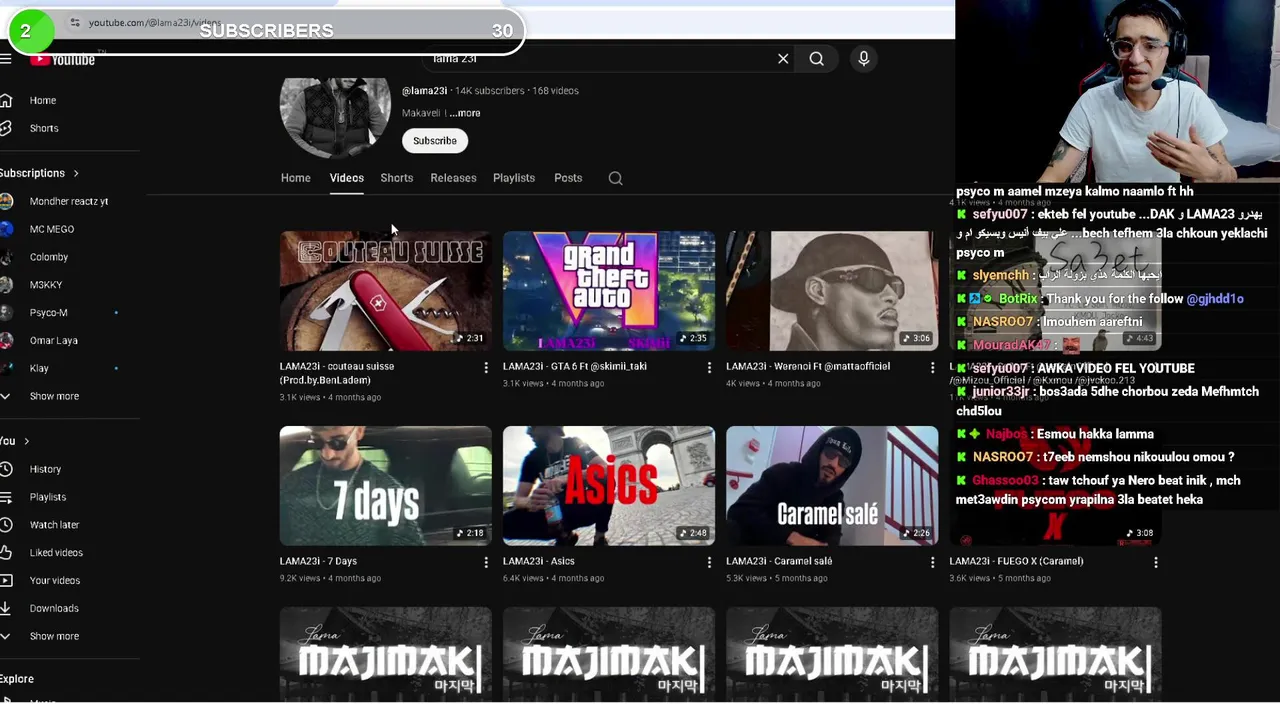Click the title LAMA23i - GTA 6 Ft @skimii_taki
This screenshot has width=1280, height=720.
[x=575, y=366]
